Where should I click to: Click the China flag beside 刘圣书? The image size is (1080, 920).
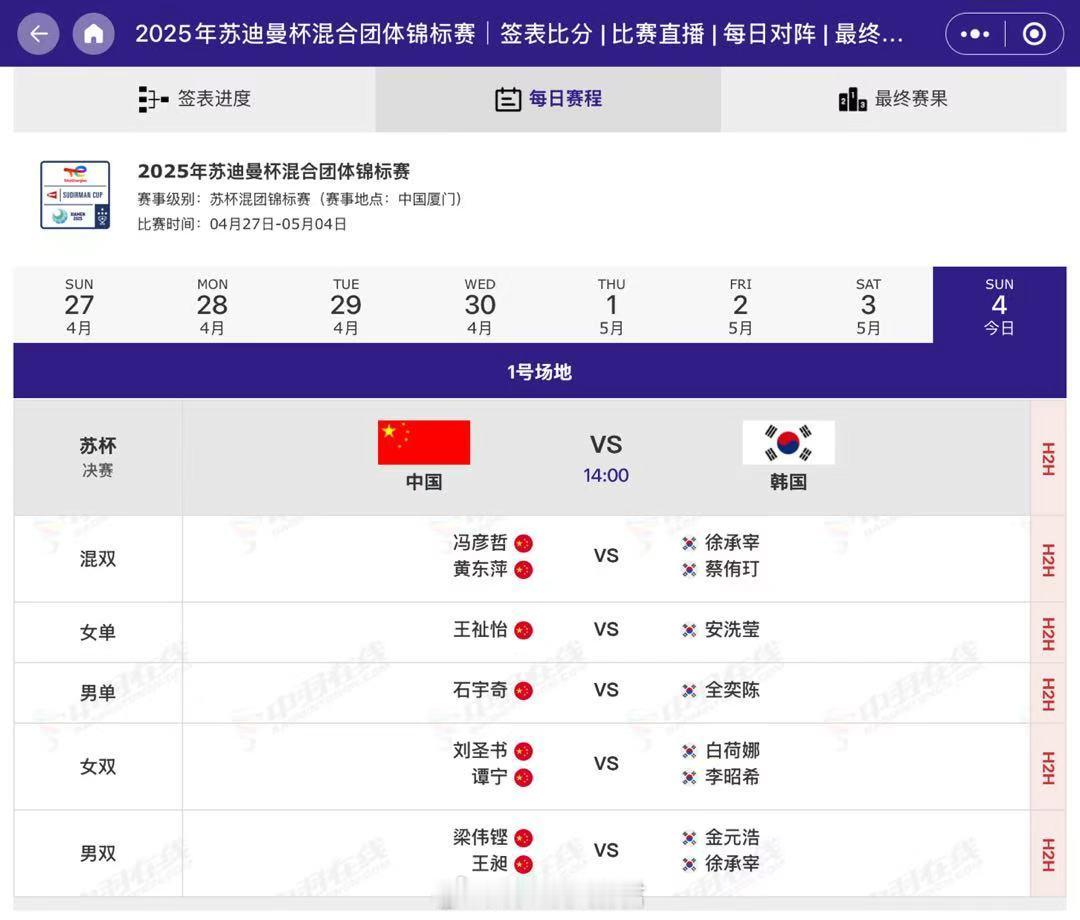523,751
